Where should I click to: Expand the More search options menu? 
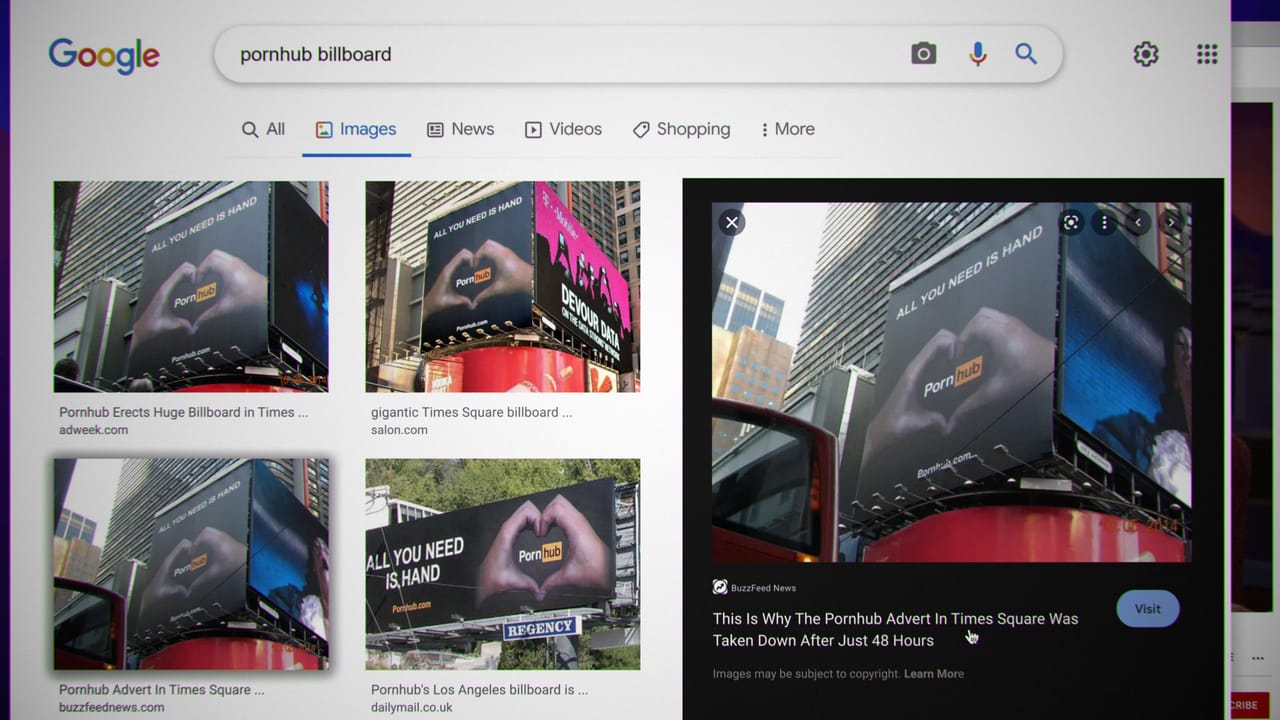tap(788, 129)
